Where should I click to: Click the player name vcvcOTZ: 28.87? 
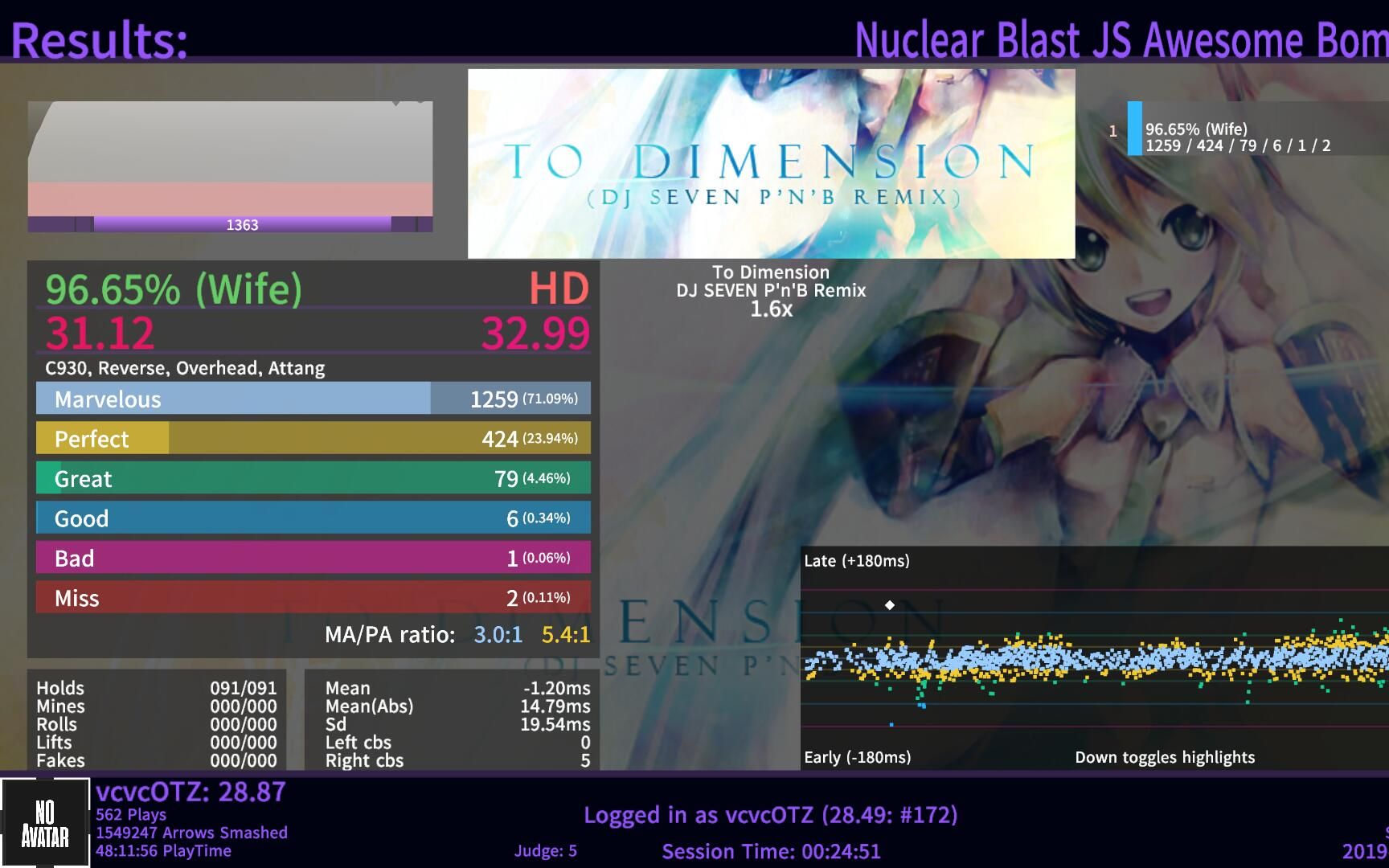click(x=191, y=792)
